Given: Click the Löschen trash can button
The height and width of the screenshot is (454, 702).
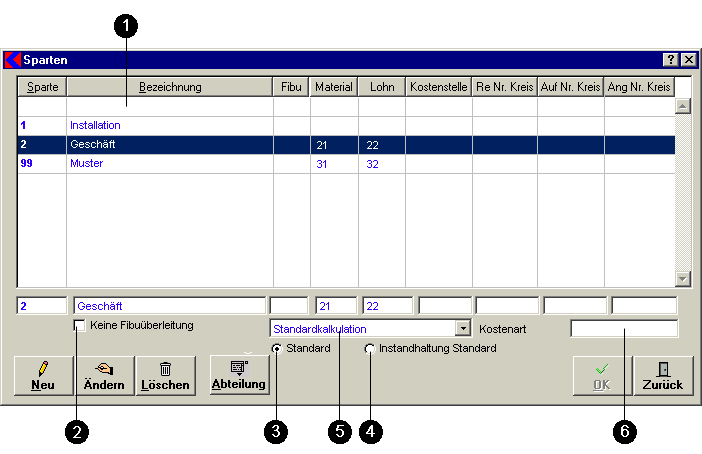Looking at the screenshot, I should click(x=164, y=376).
